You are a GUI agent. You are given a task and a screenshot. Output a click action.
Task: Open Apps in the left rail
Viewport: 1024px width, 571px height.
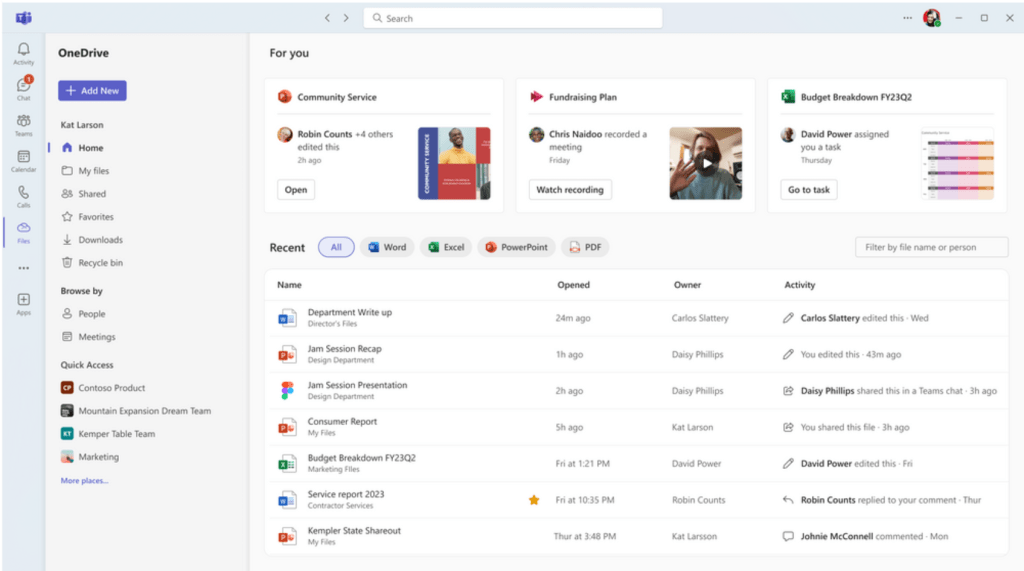(x=24, y=304)
